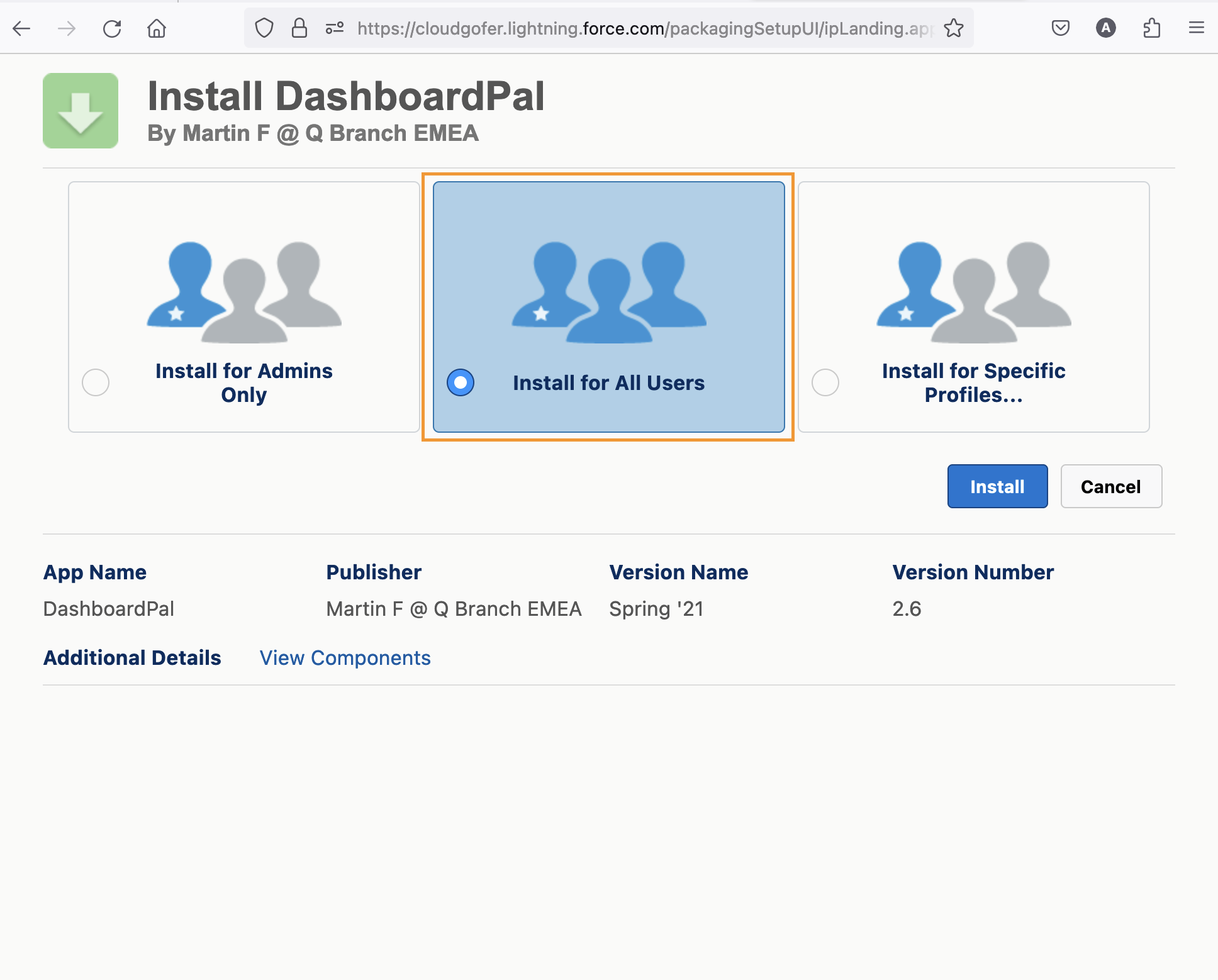The image size is (1218, 980).
Task: Click the address bar URL
Action: 629,28
